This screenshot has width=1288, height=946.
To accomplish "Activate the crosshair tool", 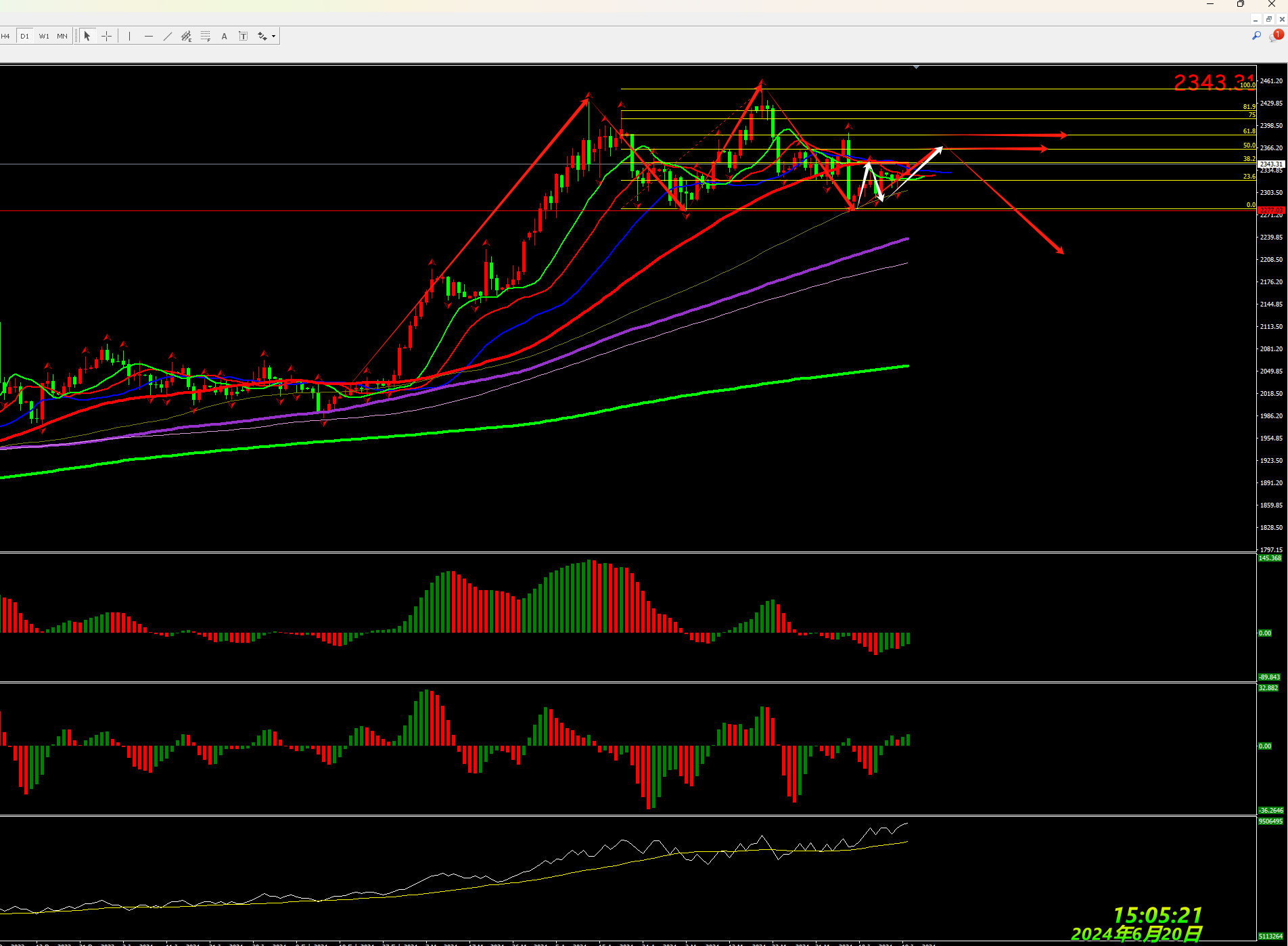I will (x=107, y=37).
